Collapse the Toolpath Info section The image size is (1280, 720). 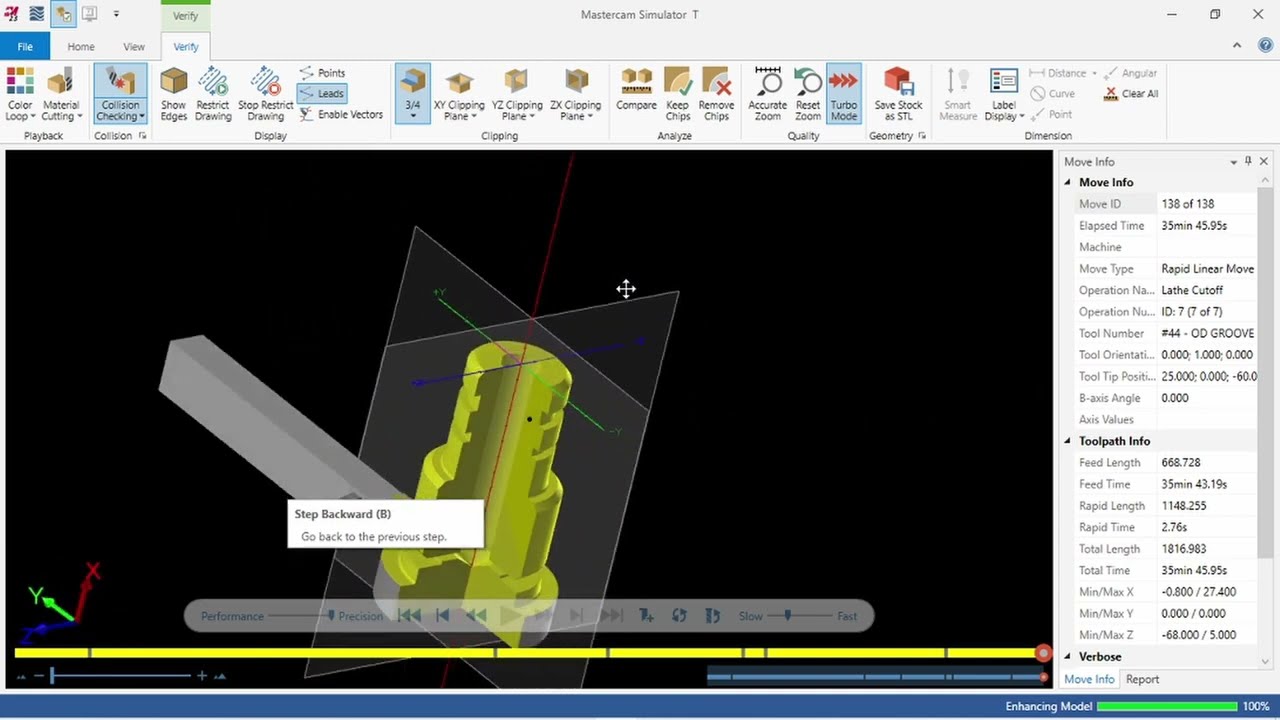pyautogui.click(x=1067, y=441)
